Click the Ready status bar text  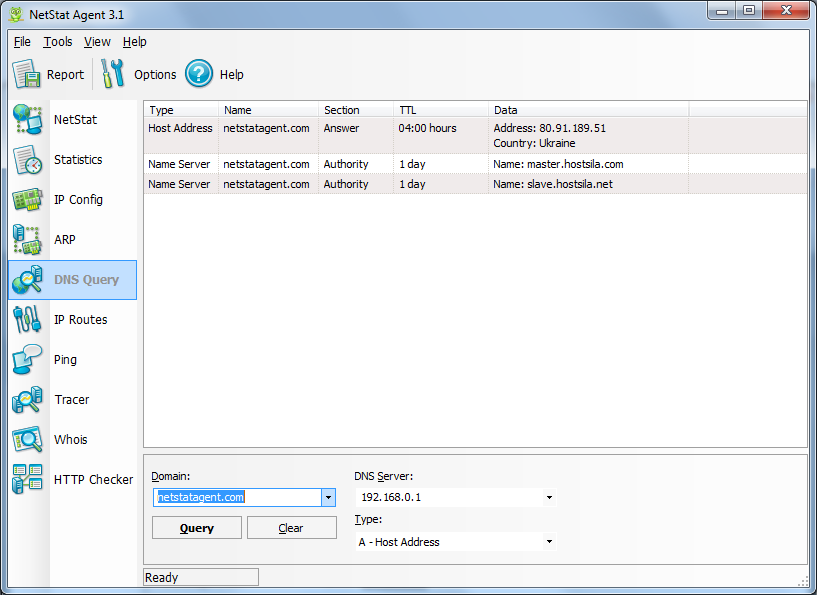coord(162,577)
